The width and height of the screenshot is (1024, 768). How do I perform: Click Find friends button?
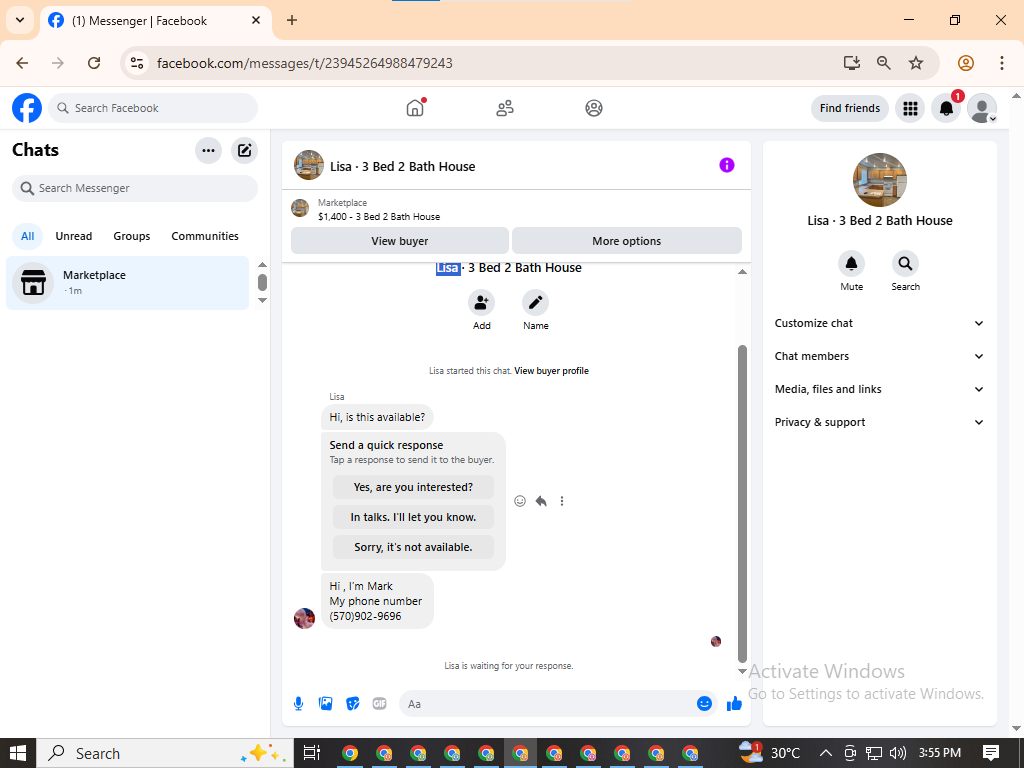click(x=850, y=108)
